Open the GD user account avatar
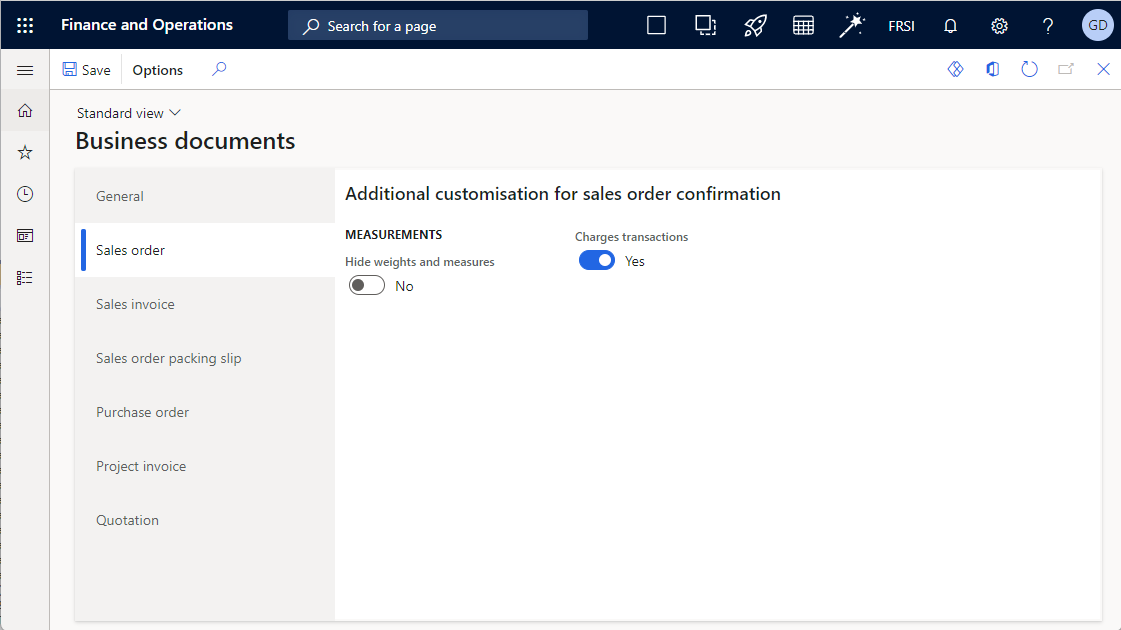The height and width of the screenshot is (630, 1121). point(1097,26)
